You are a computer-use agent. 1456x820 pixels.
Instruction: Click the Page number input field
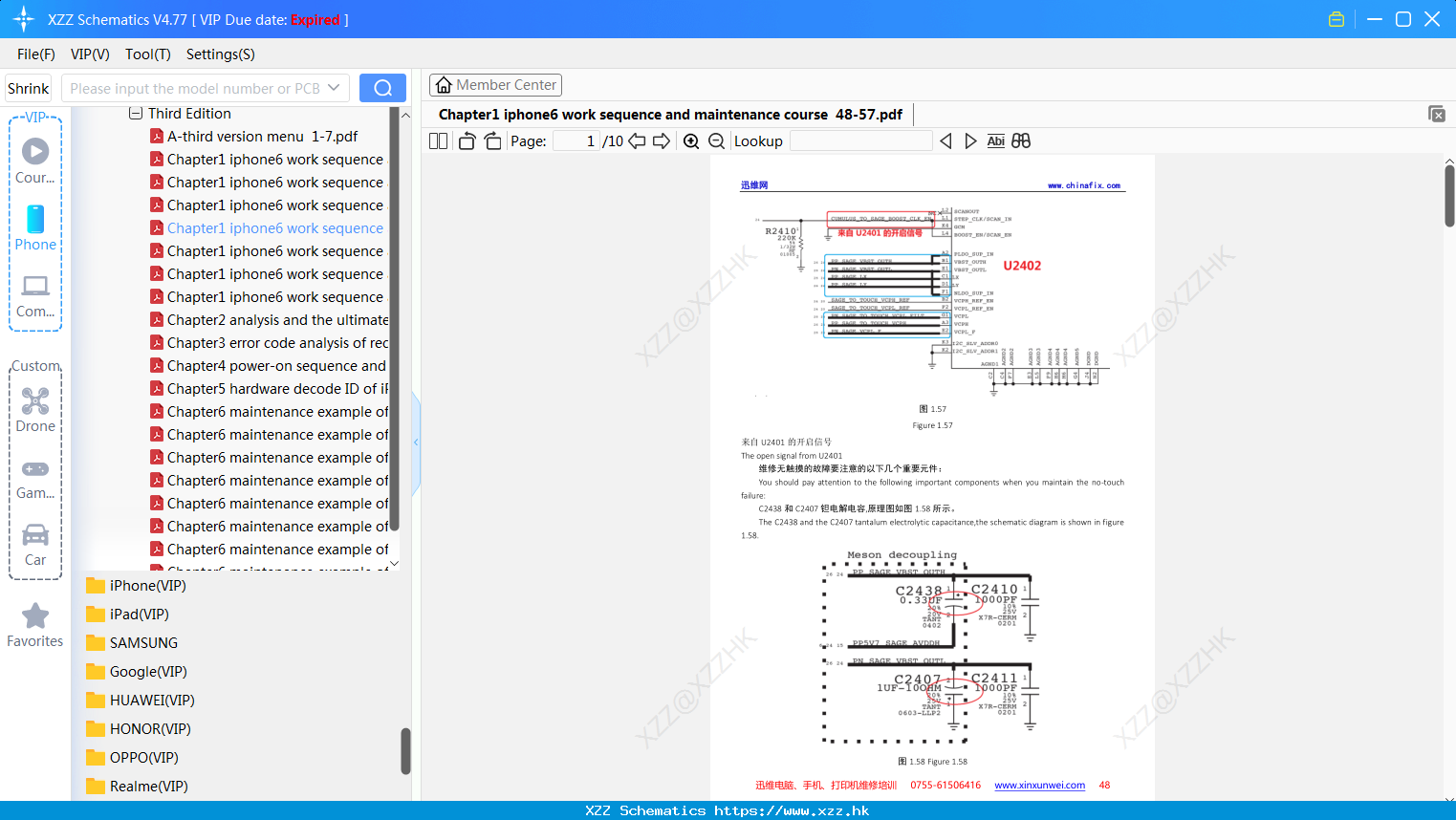click(576, 140)
